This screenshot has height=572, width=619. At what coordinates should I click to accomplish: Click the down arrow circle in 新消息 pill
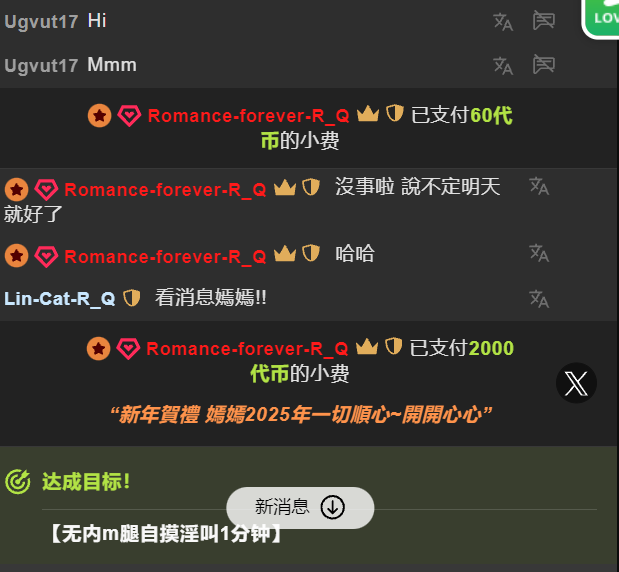[332, 508]
